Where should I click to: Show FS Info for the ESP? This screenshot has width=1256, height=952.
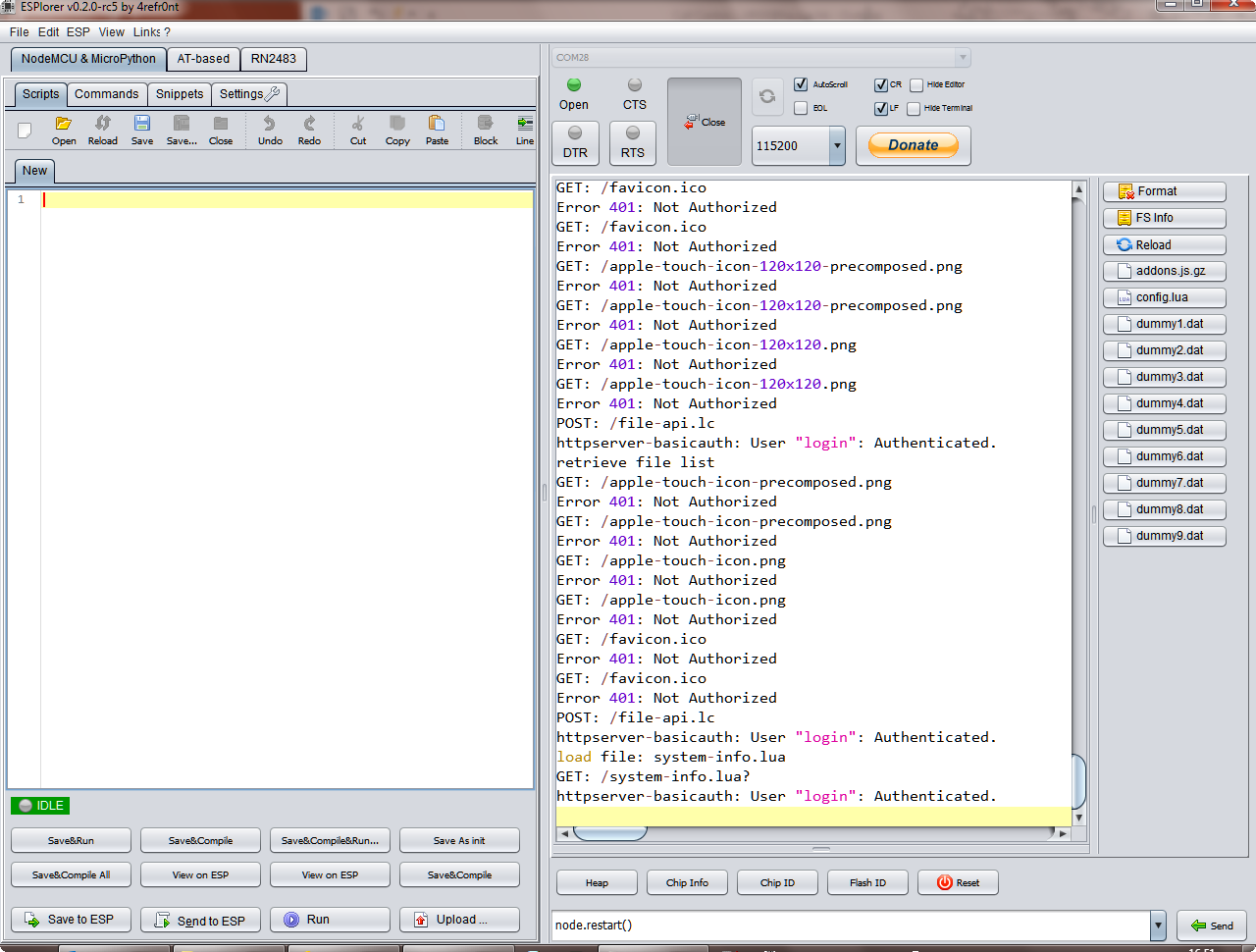click(1165, 218)
